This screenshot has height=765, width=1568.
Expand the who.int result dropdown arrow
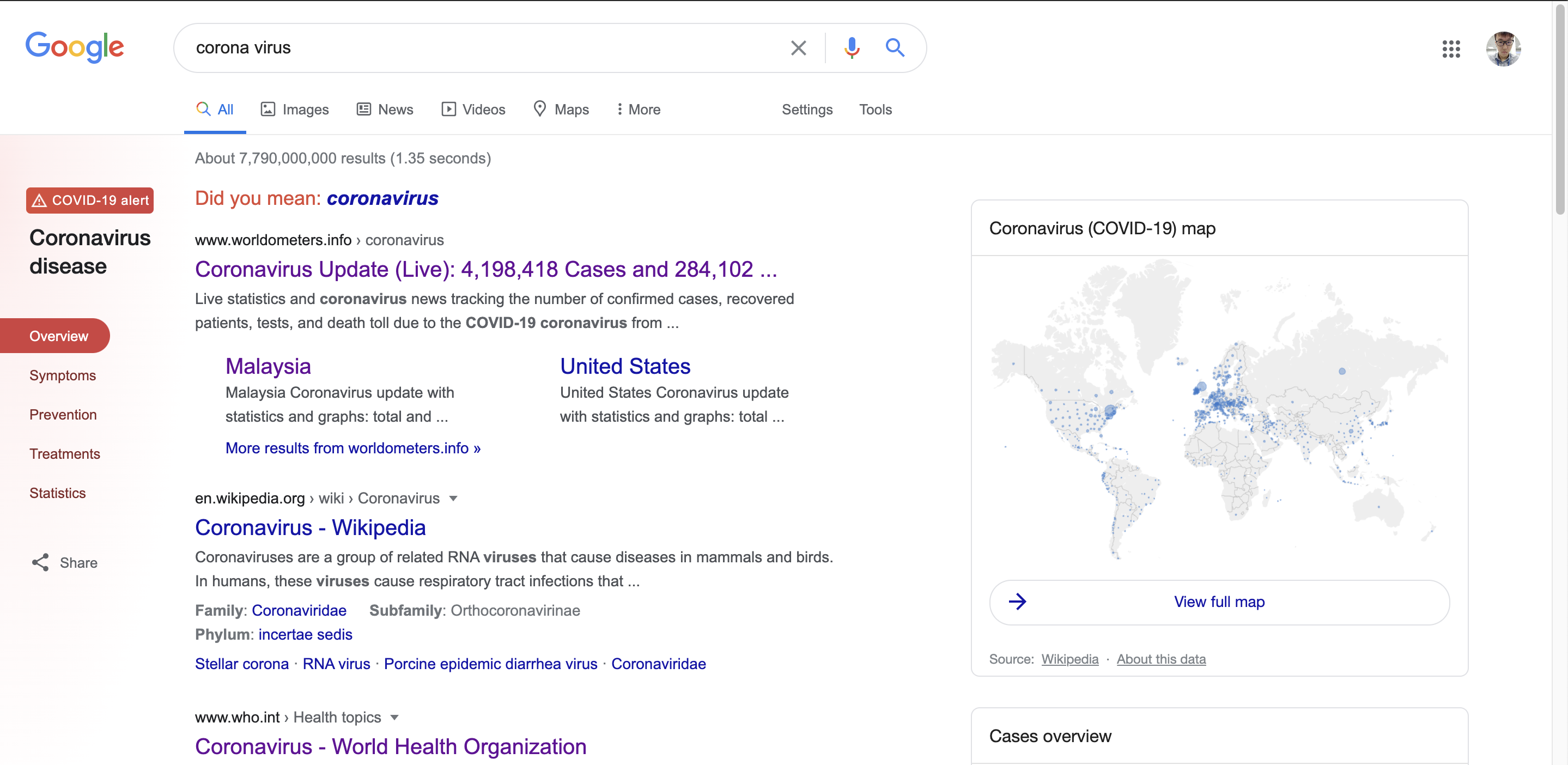point(394,718)
